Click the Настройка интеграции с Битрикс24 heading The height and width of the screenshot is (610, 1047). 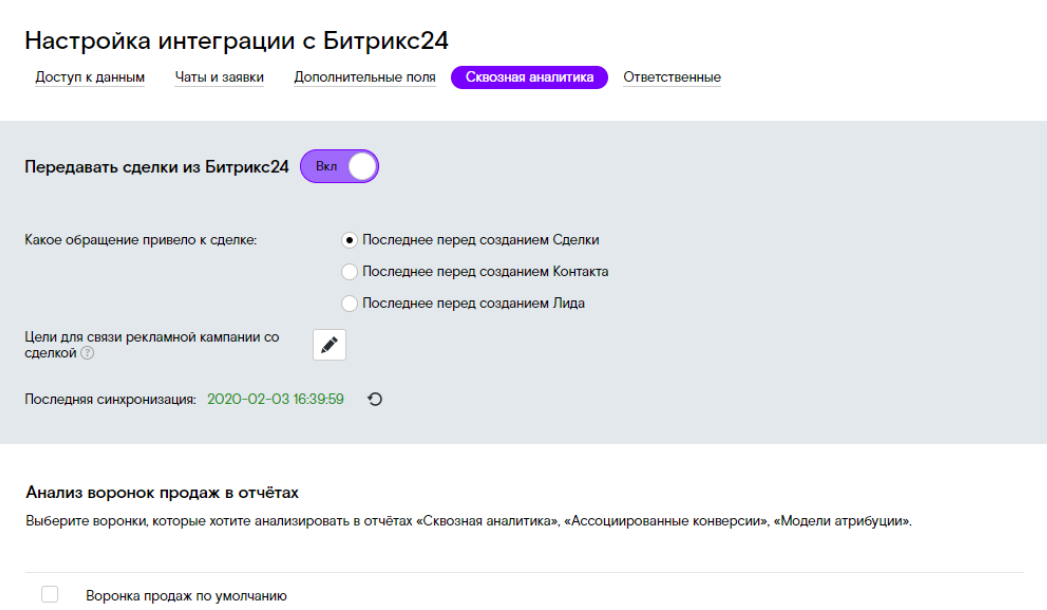click(236, 41)
